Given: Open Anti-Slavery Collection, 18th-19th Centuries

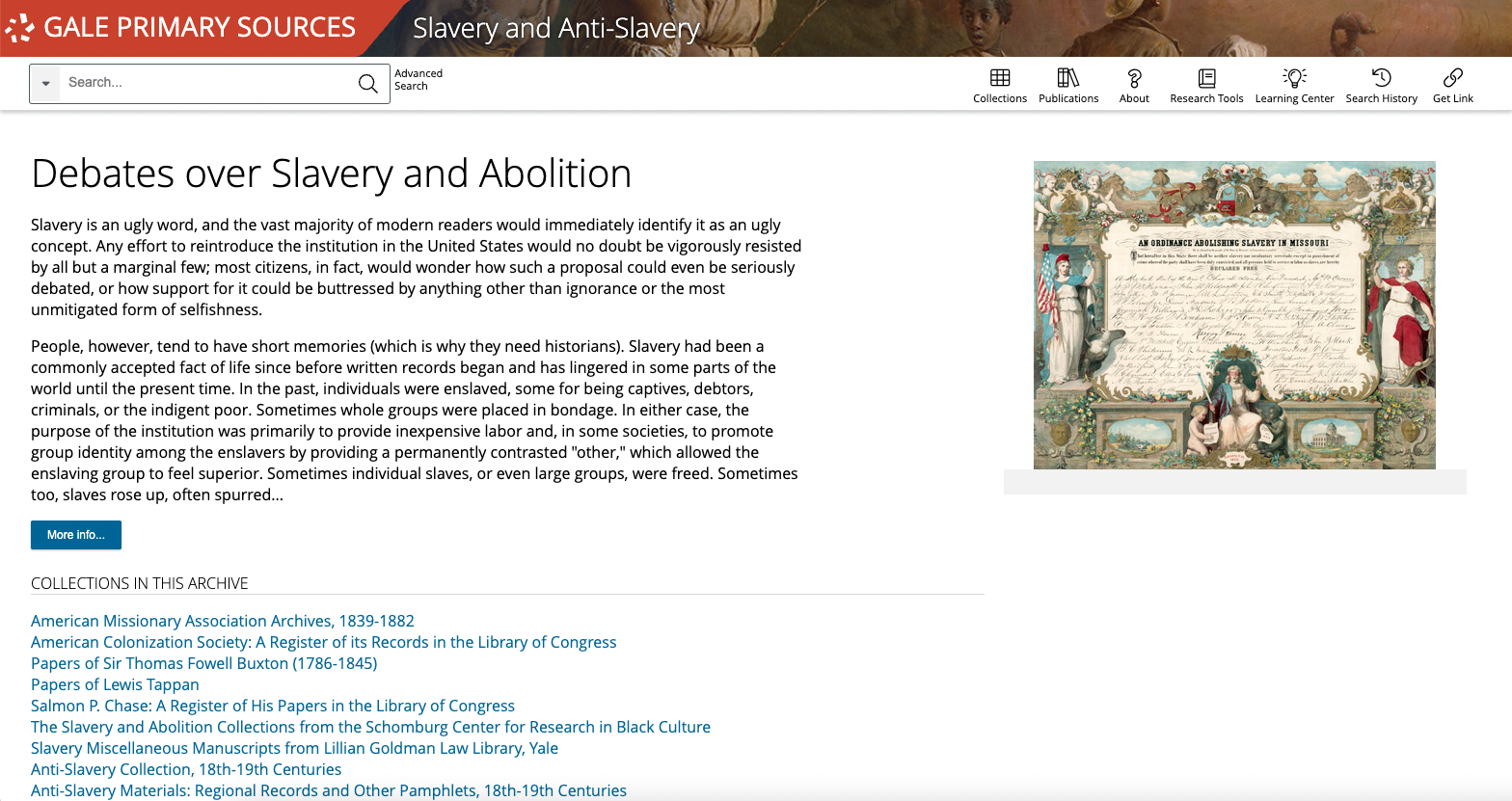Looking at the screenshot, I should coord(186,769).
